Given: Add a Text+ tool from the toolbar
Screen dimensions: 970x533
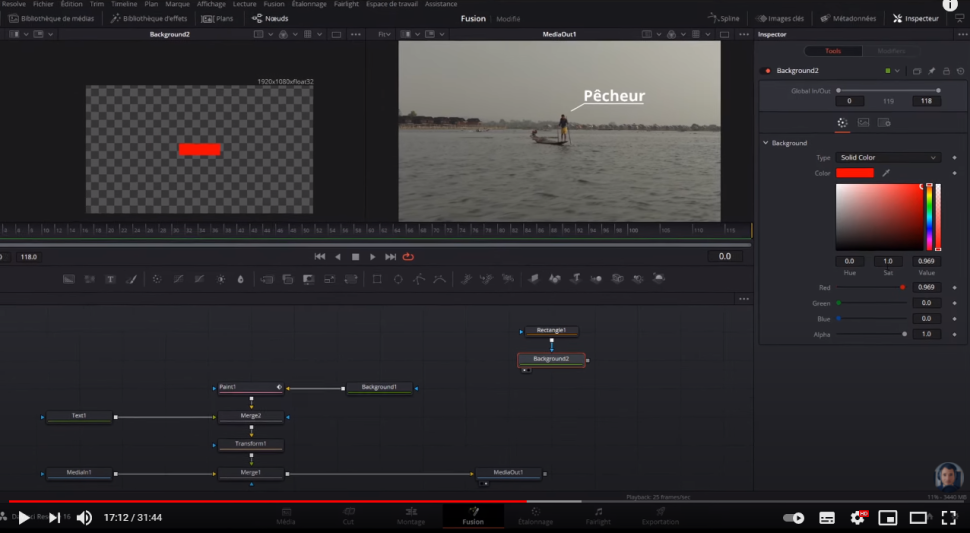Looking at the screenshot, I should click(111, 279).
